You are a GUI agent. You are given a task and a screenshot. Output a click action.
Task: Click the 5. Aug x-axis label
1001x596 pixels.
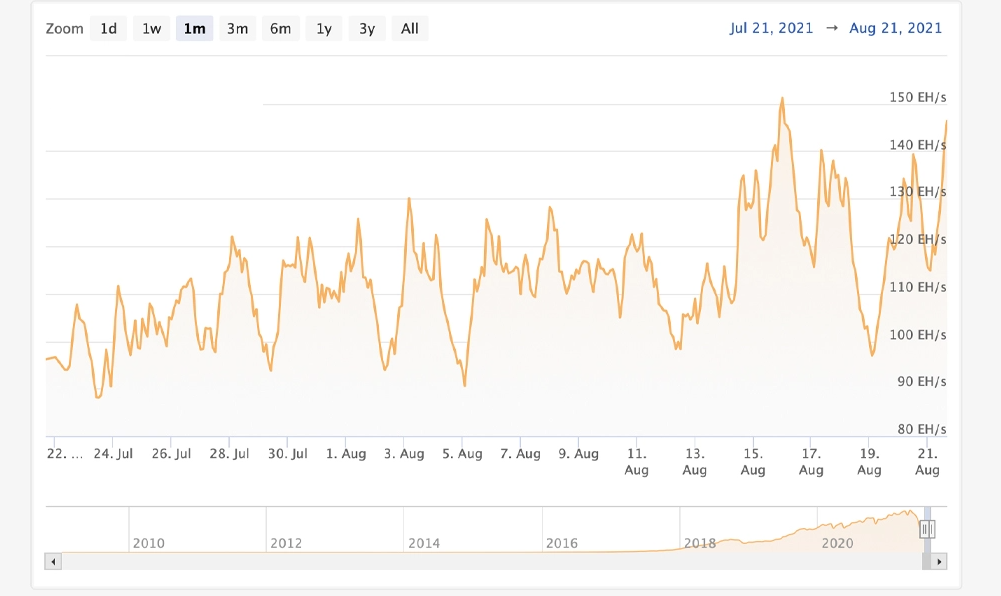[x=462, y=454]
